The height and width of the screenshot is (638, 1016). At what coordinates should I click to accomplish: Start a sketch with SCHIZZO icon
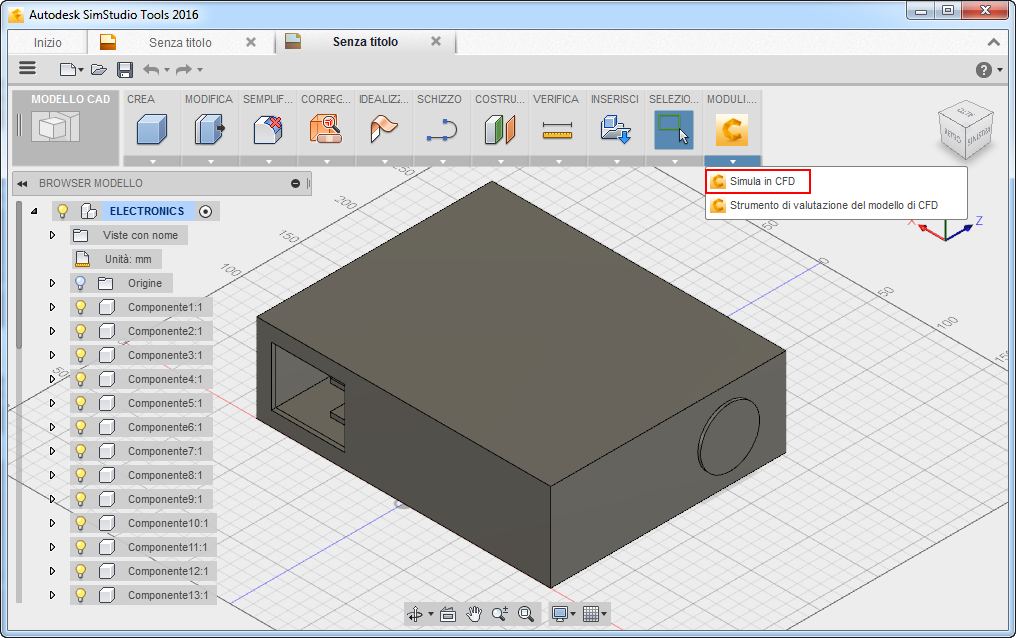point(442,129)
